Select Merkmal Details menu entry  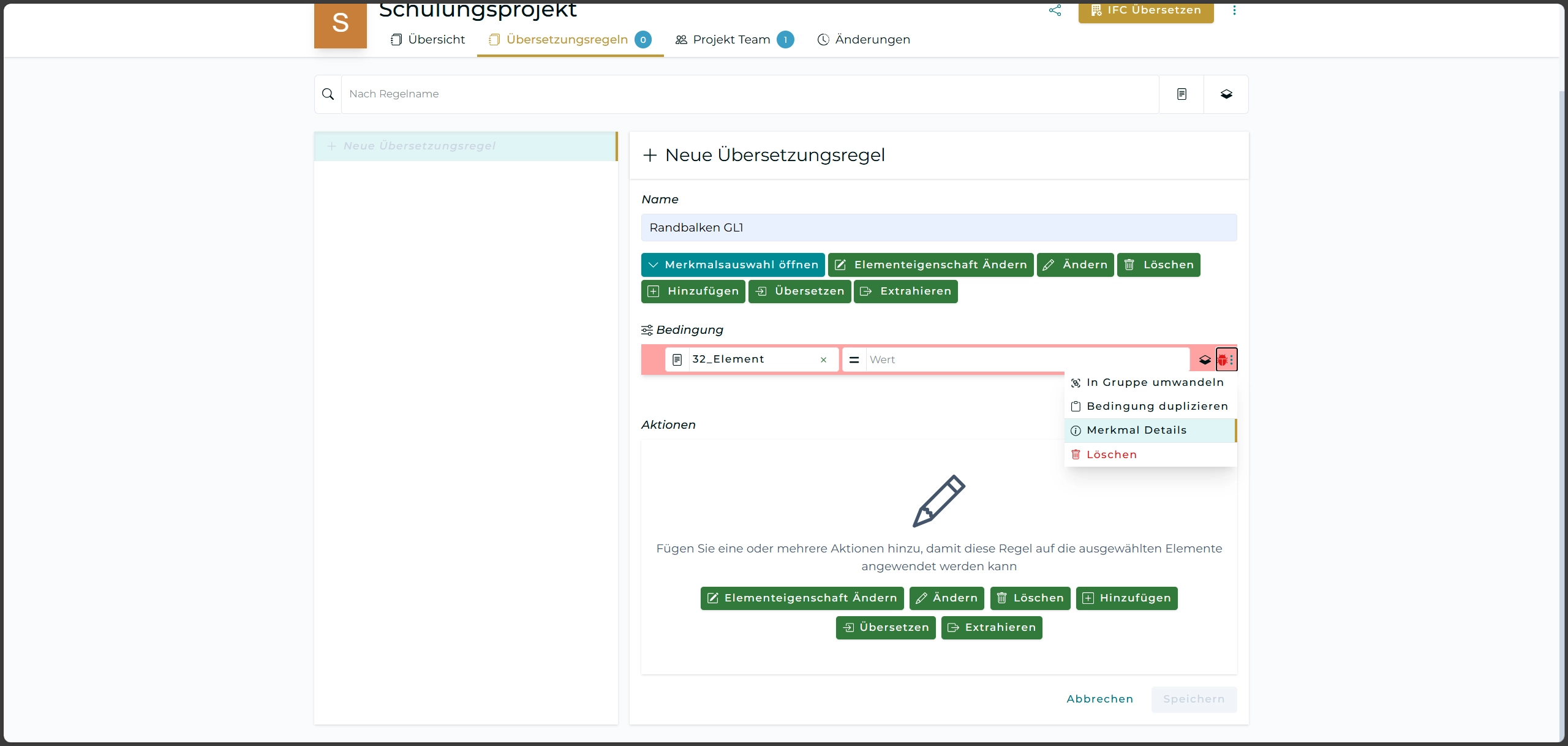(1136, 430)
